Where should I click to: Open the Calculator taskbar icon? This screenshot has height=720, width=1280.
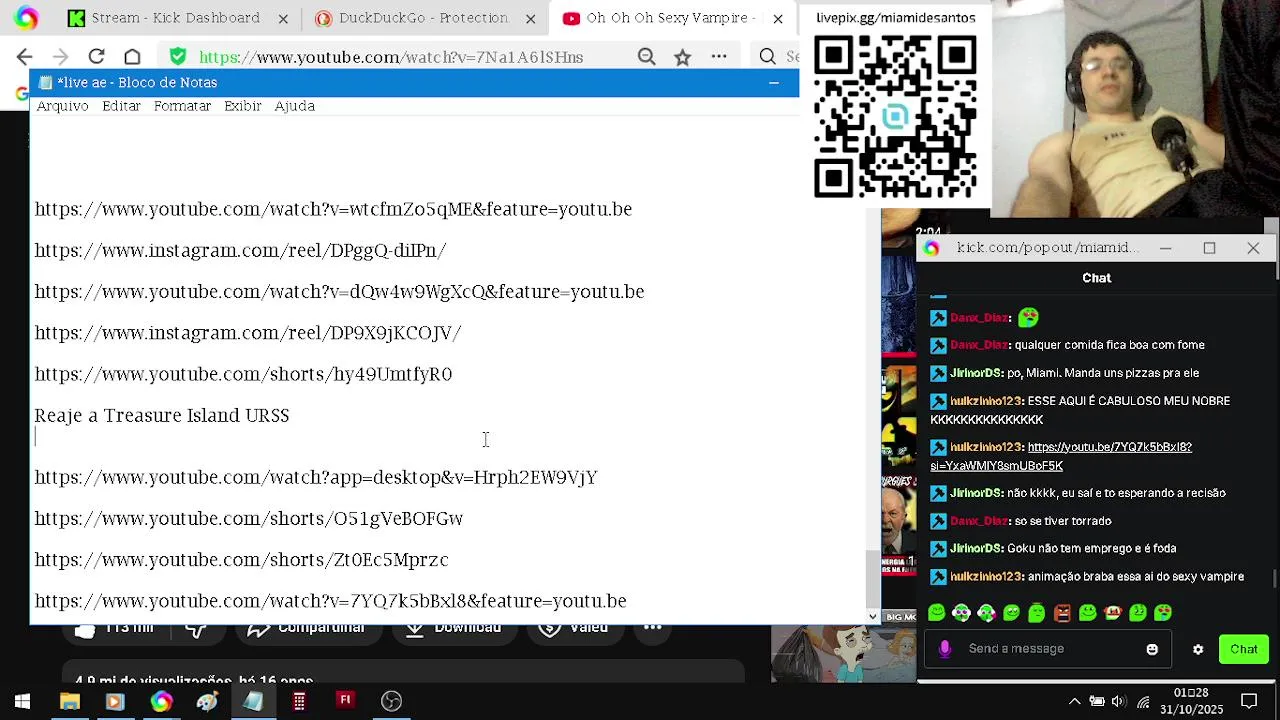click(x=299, y=701)
